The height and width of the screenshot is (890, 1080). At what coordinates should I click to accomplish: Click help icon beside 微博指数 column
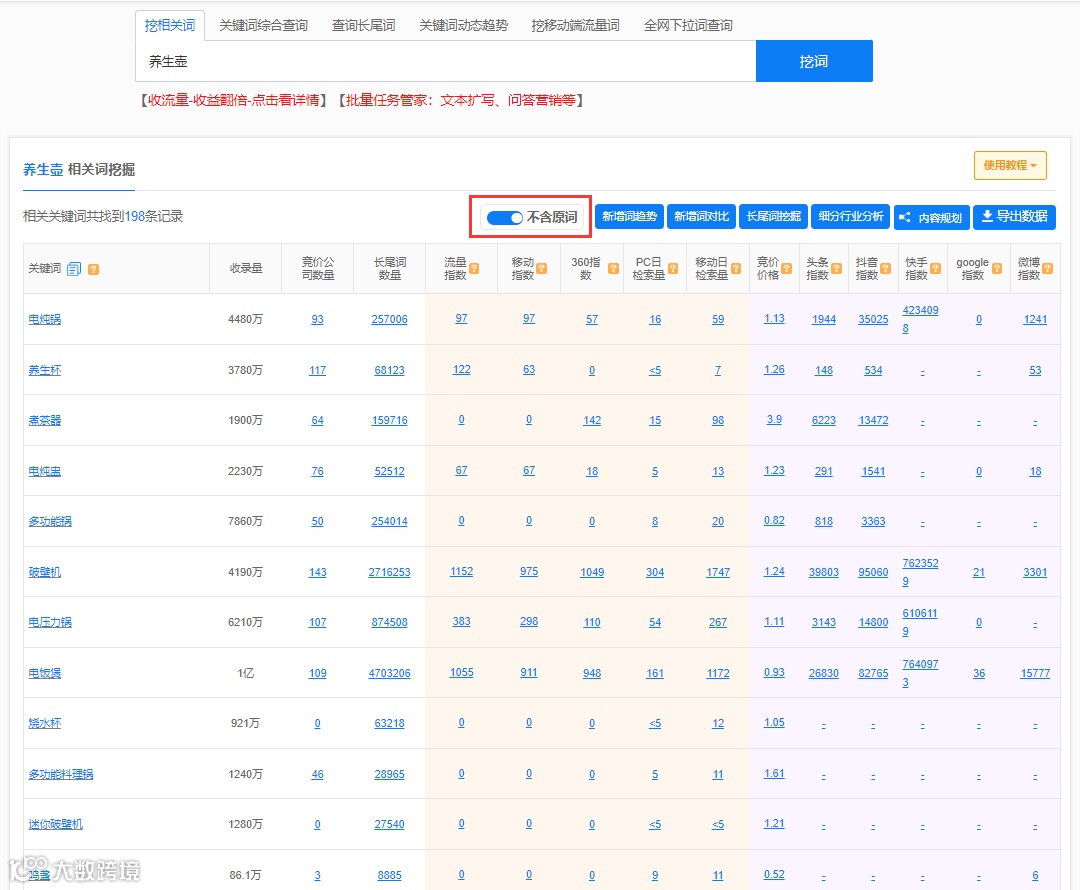tap(1048, 269)
